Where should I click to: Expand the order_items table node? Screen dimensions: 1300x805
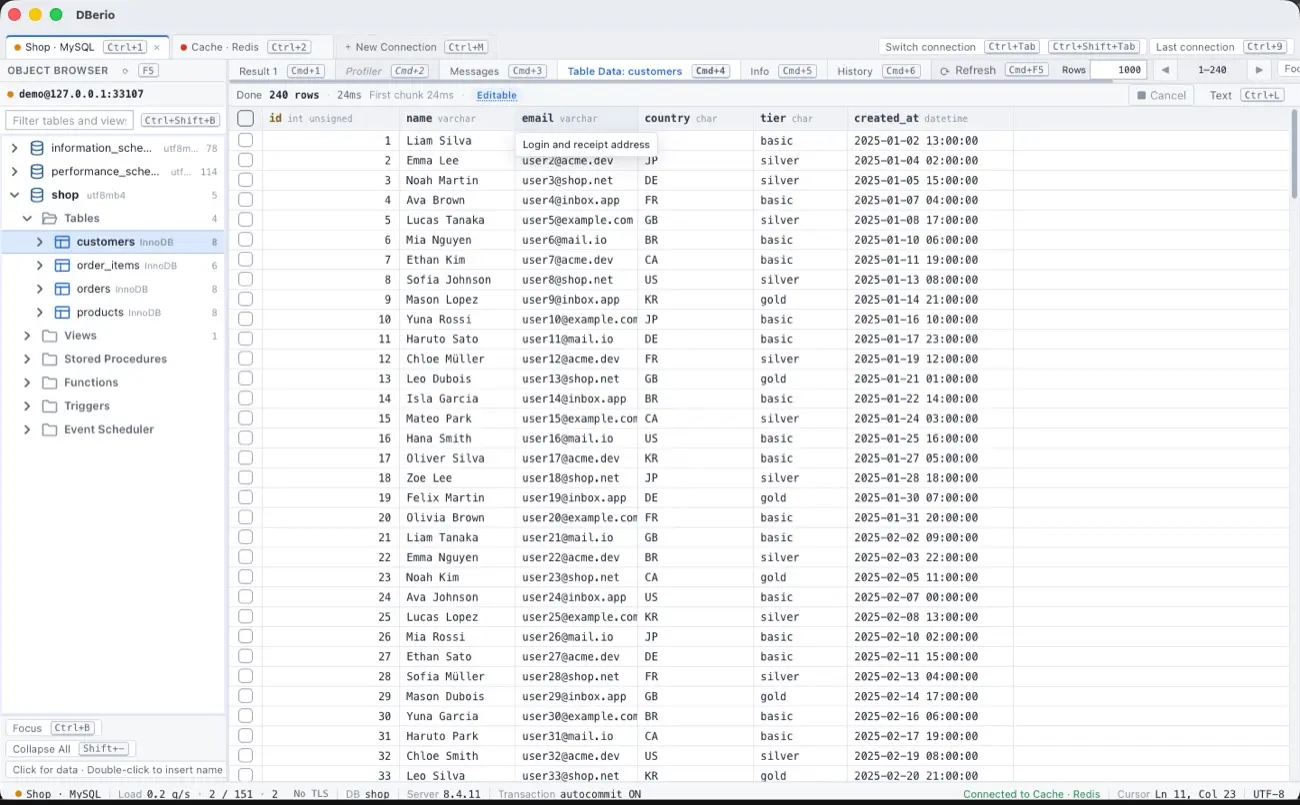click(40, 265)
